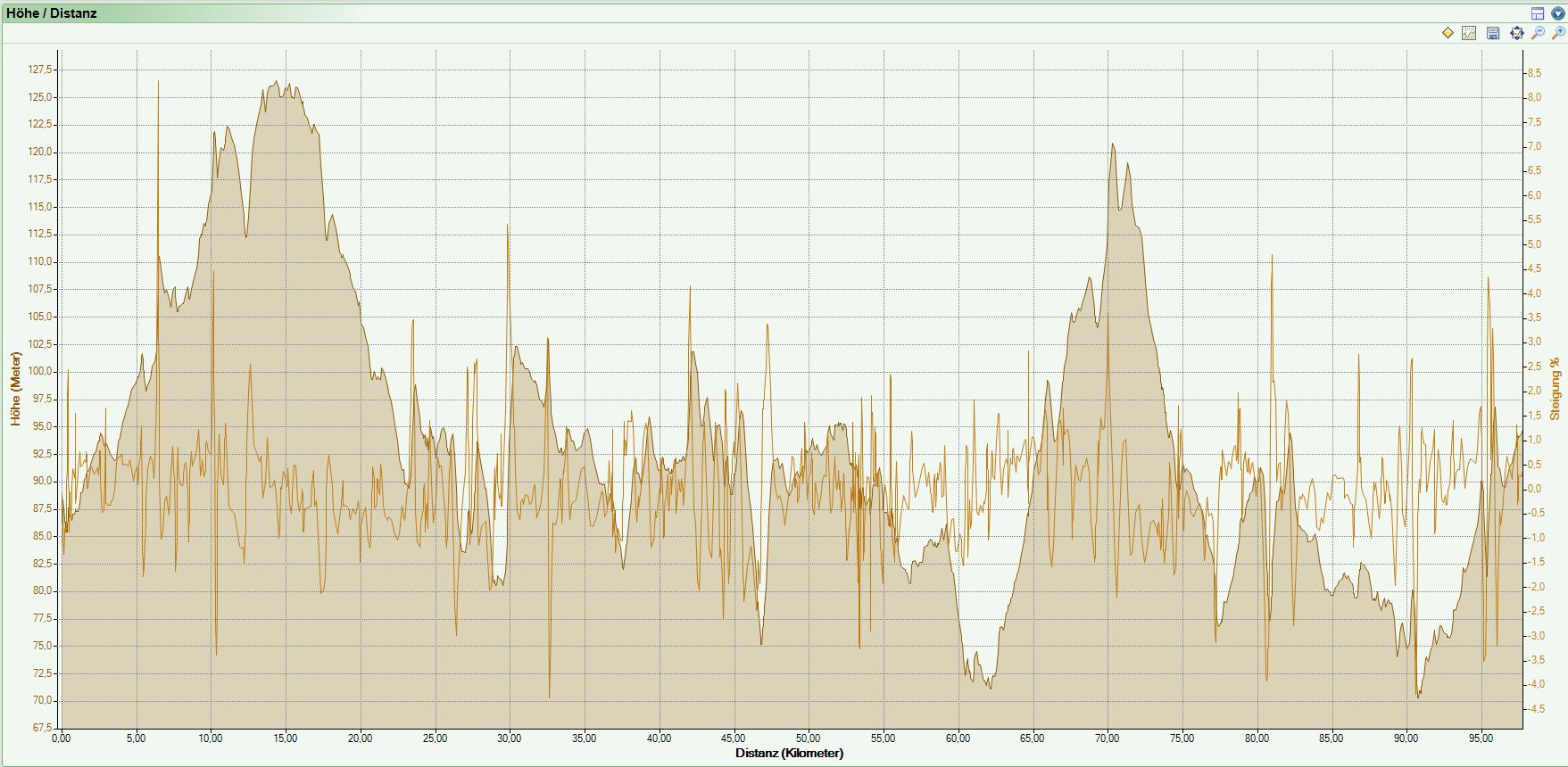
Task: Click the 0,0 gradient axis value
Action: pos(1533,489)
